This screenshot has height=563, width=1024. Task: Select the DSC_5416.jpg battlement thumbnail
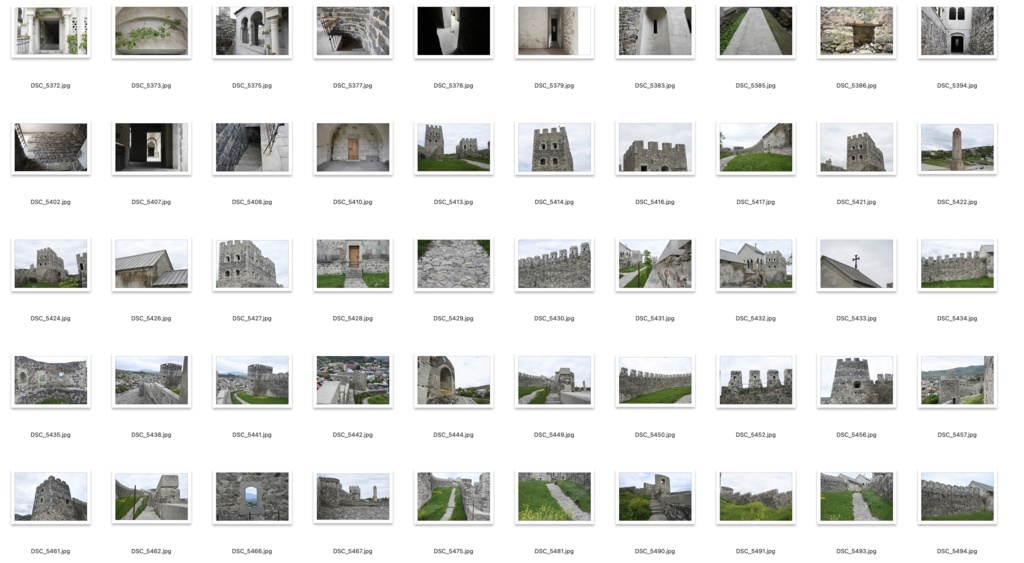tap(655, 148)
